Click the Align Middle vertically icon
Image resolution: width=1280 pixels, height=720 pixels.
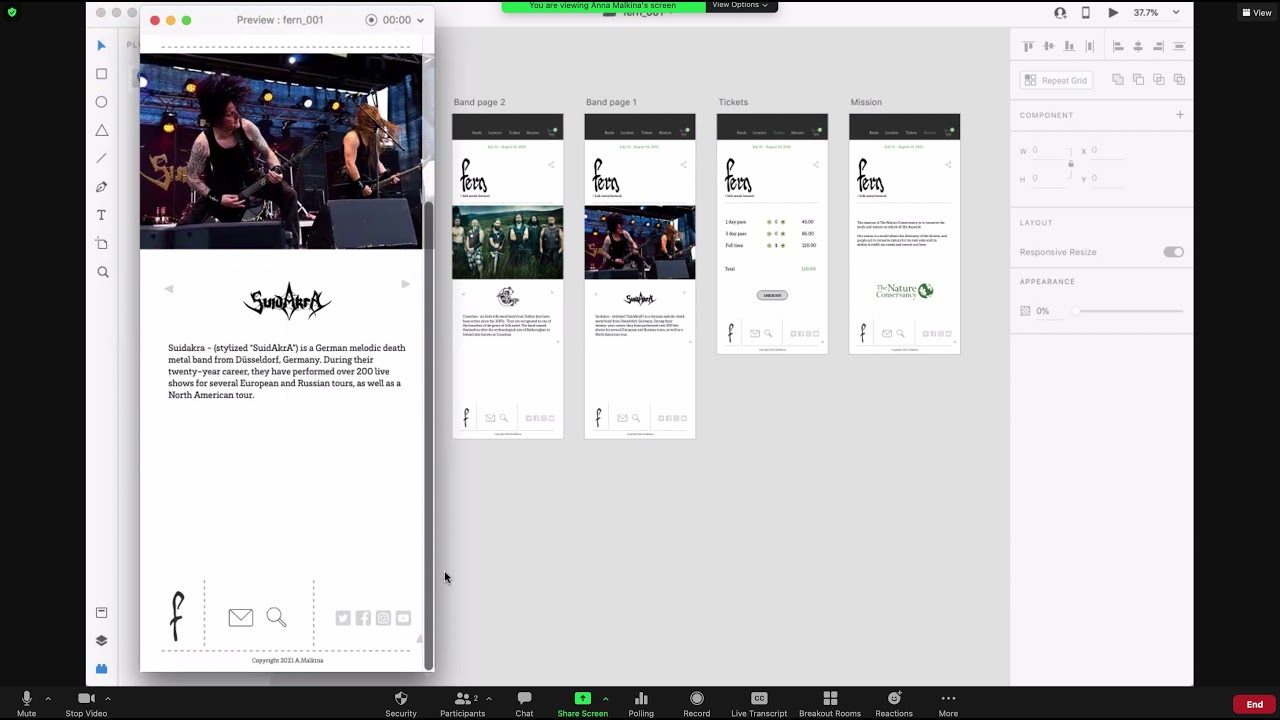[x=1049, y=46]
